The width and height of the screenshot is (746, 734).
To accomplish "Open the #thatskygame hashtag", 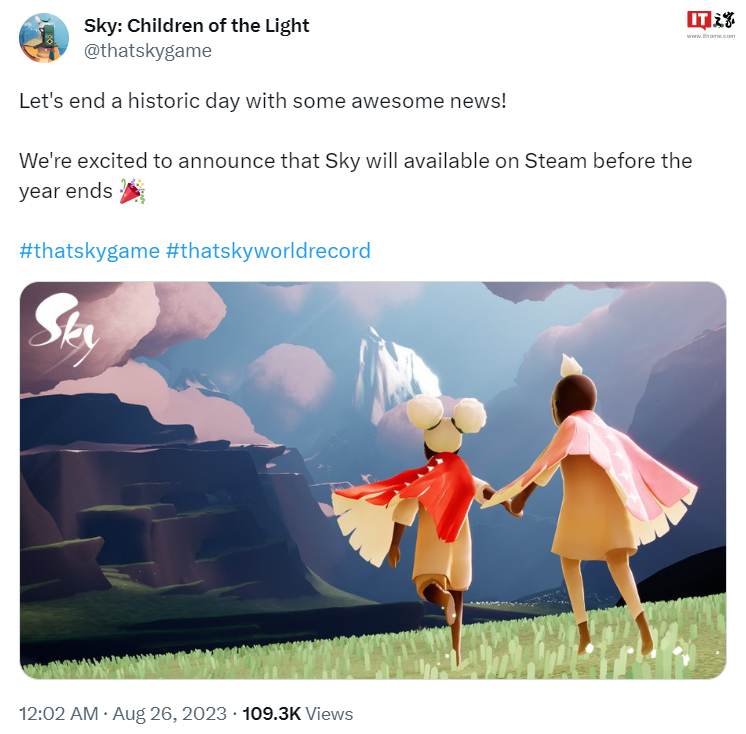I will coord(89,251).
